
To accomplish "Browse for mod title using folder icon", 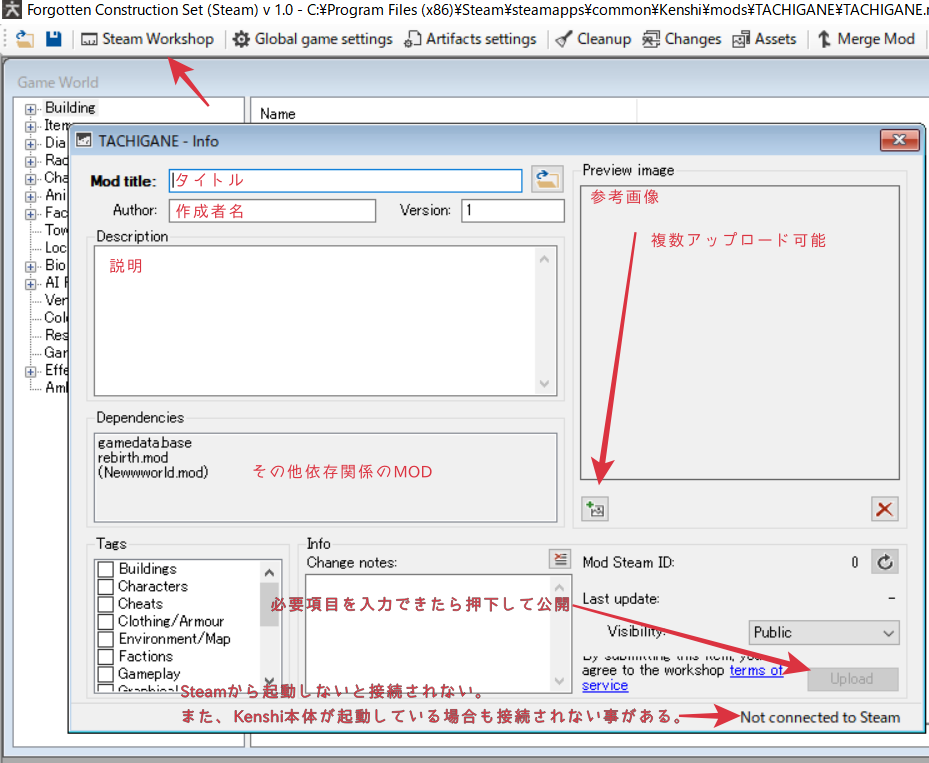I will tap(545, 179).
